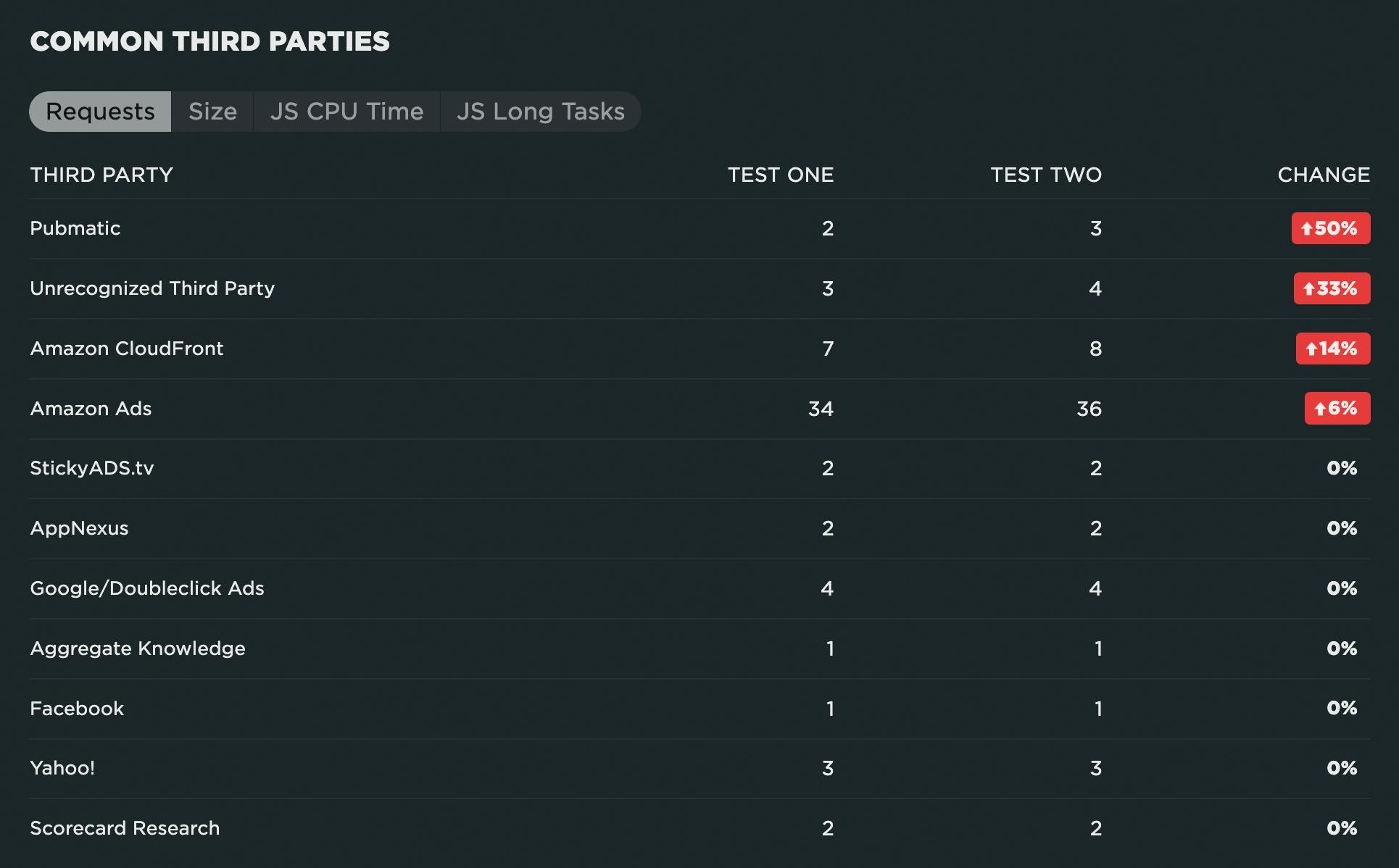This screenshot has width=1399, height=868.
Task: Click the Amazon CloudFront row label
Action: click(127, 349)
